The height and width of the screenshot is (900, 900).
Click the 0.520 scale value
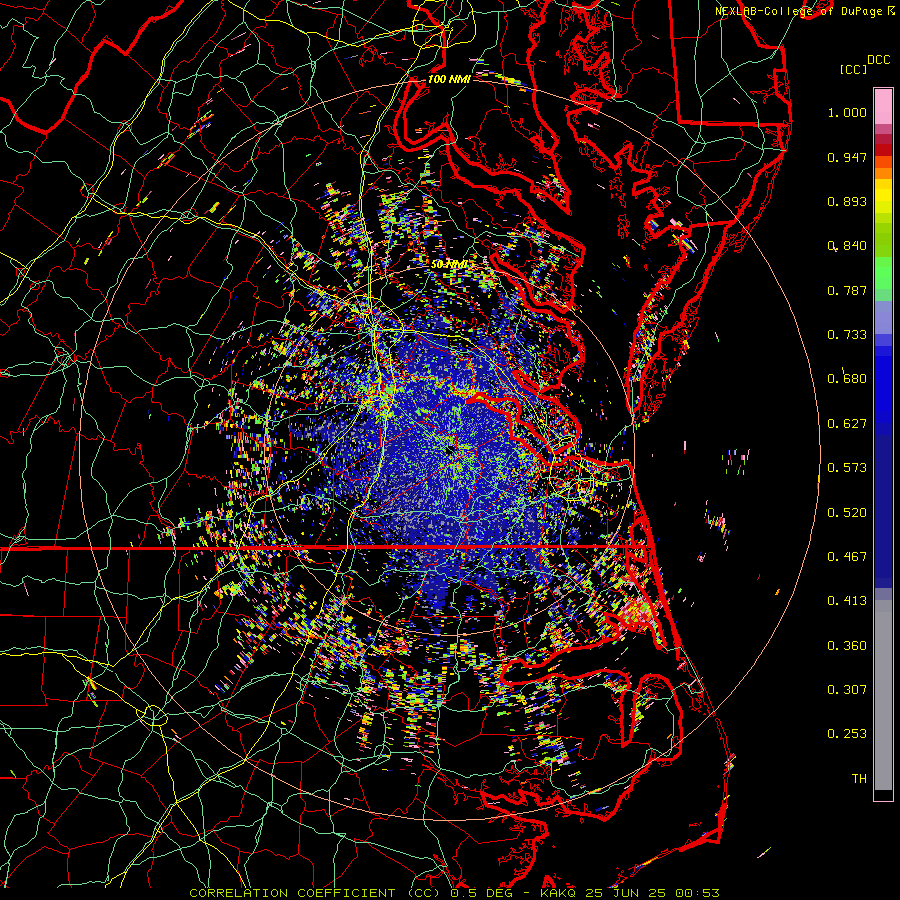[x=847, y=513]
